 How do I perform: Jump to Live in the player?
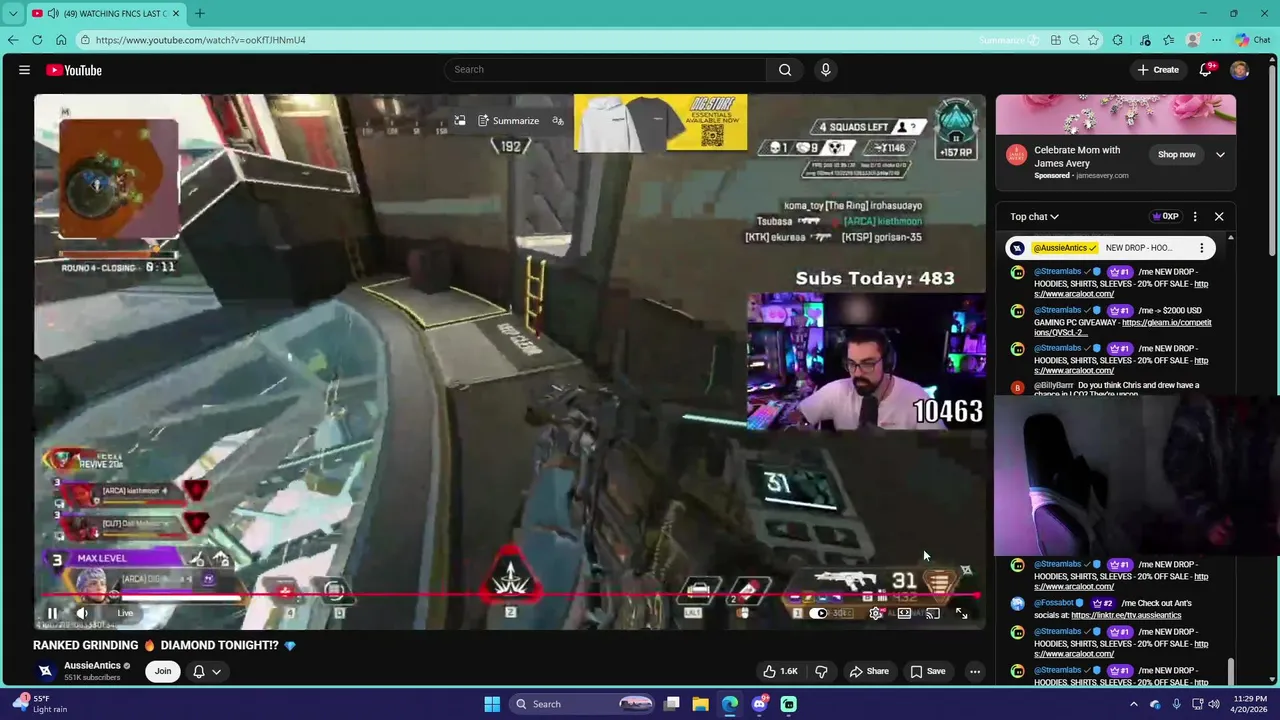125,613
